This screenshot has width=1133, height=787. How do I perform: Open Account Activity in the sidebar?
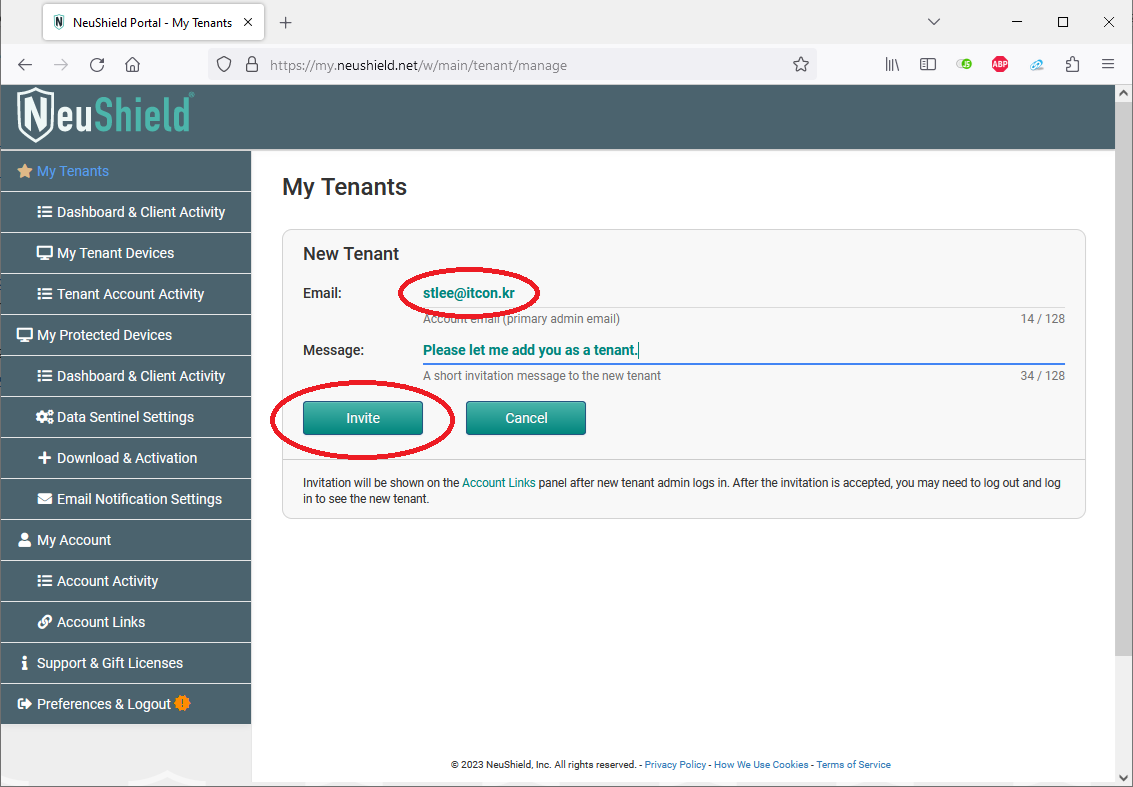[x=126, y=581]
